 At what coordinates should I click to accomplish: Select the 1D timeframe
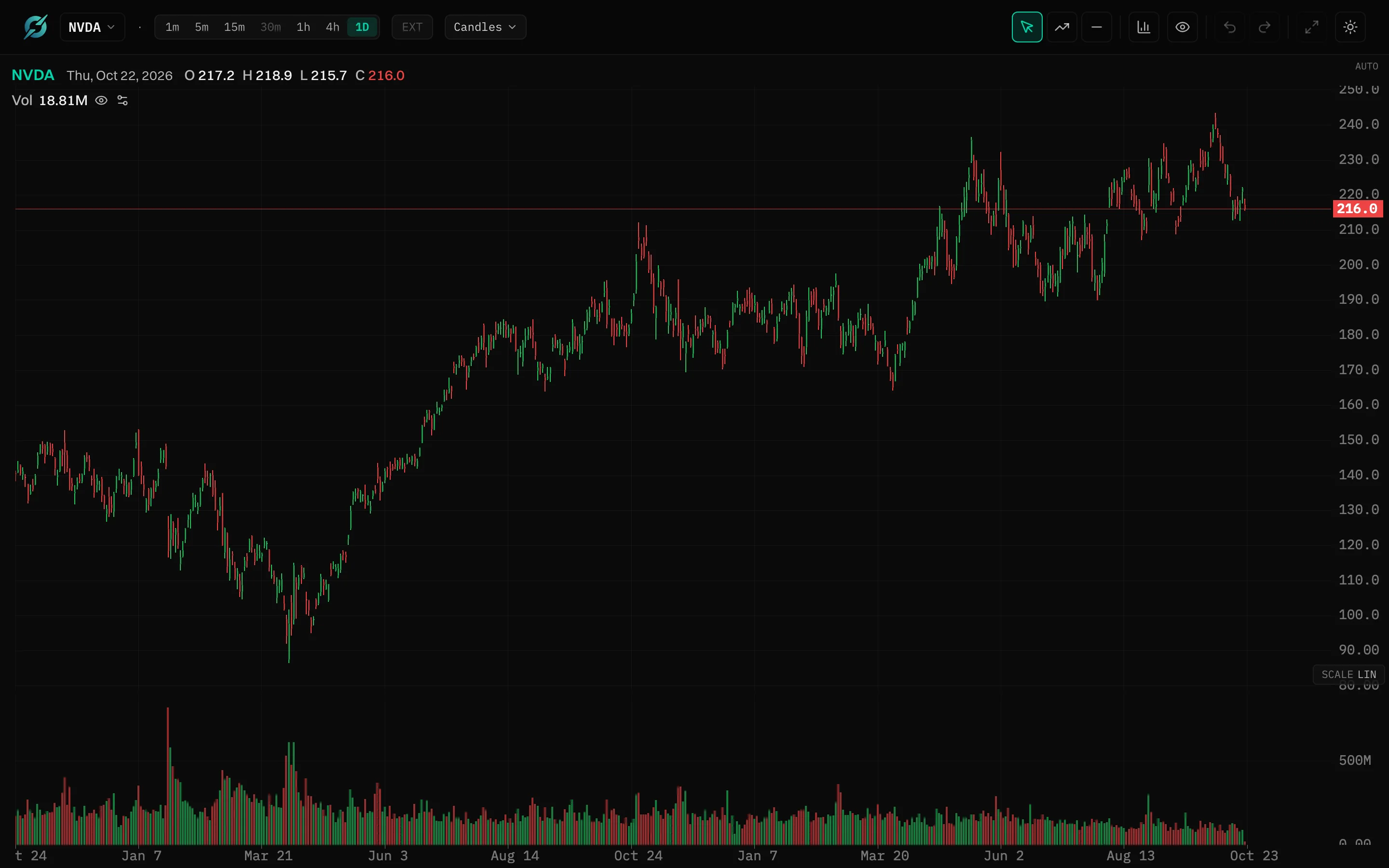362,27
